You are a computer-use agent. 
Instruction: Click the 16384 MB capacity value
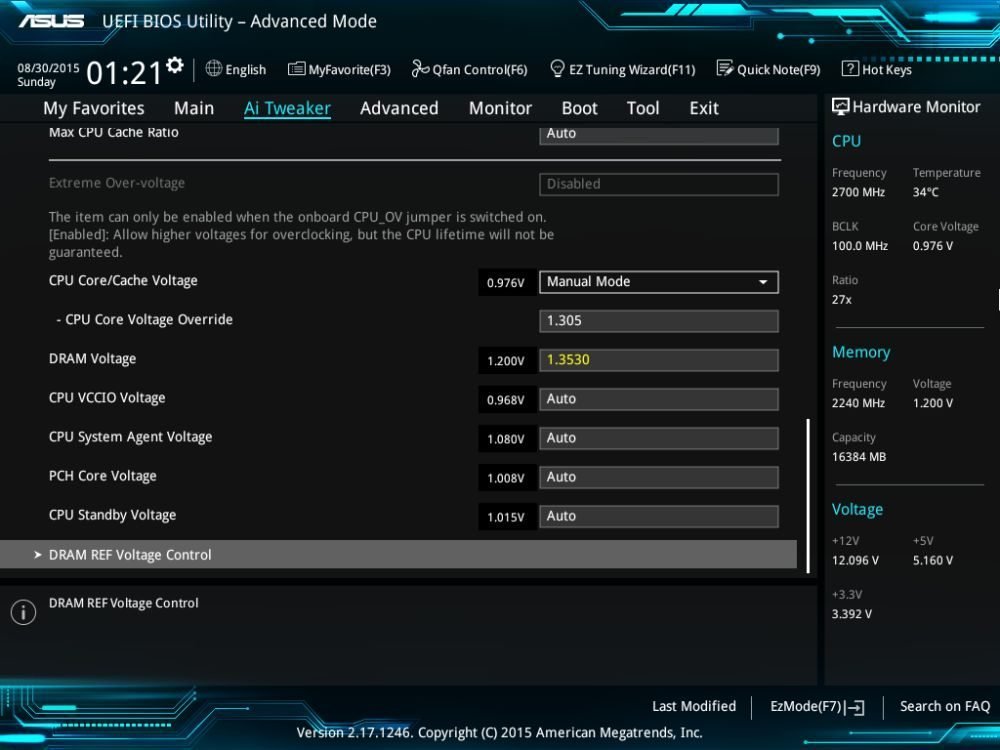859,457
